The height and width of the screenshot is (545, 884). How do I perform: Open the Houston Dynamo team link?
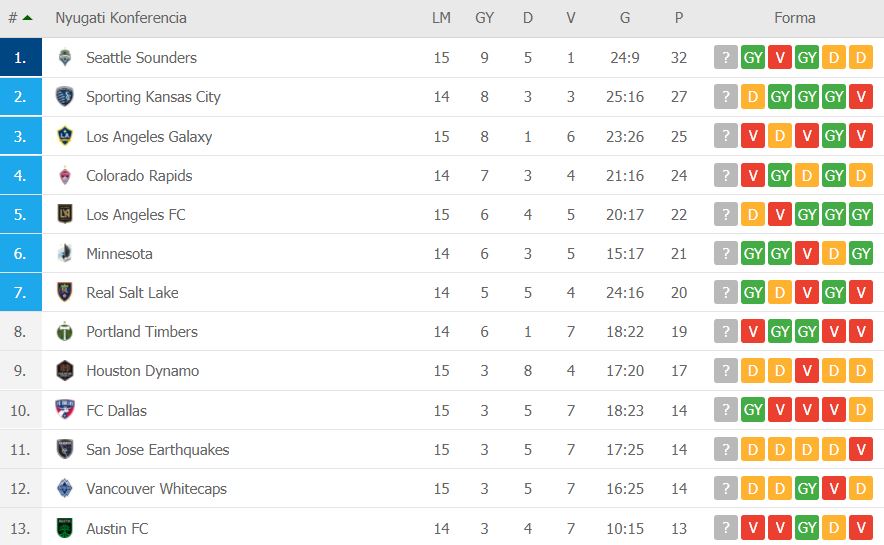pyautogui.click(x=143, y=371)
